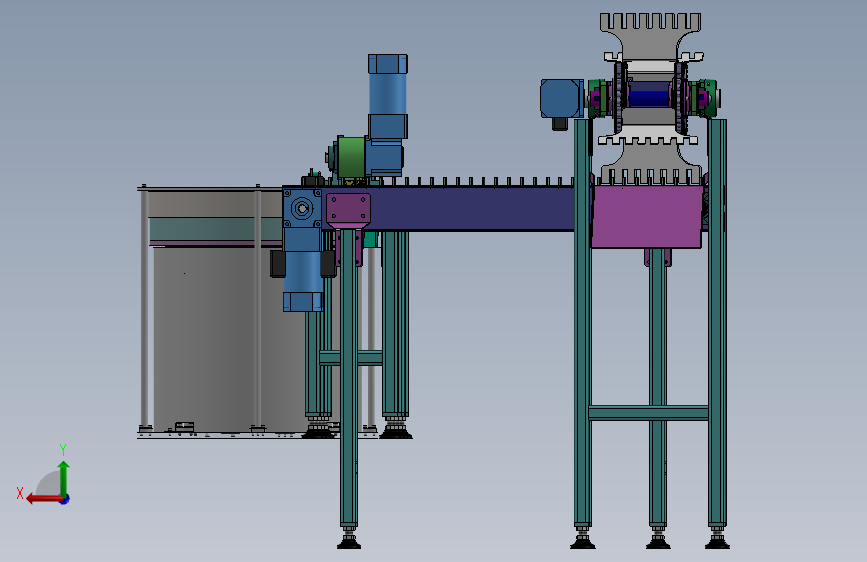Select the large magenta box under reel

647,217
